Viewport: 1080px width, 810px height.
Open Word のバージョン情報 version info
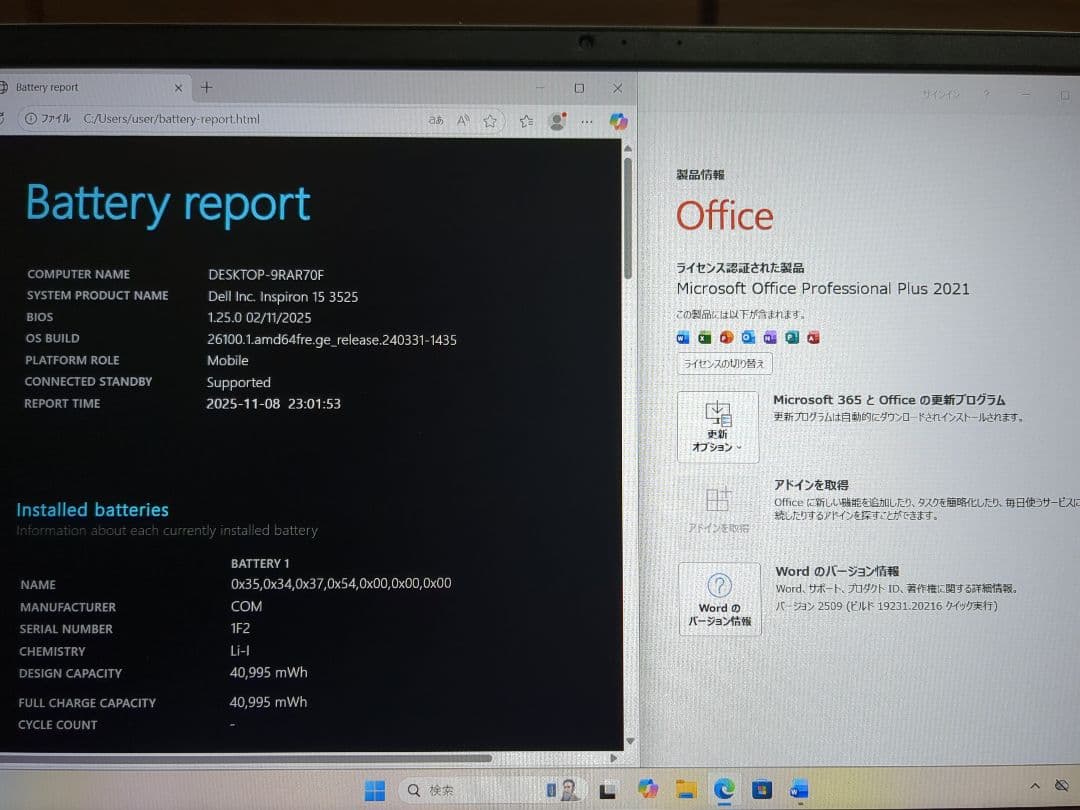(719, 598)
